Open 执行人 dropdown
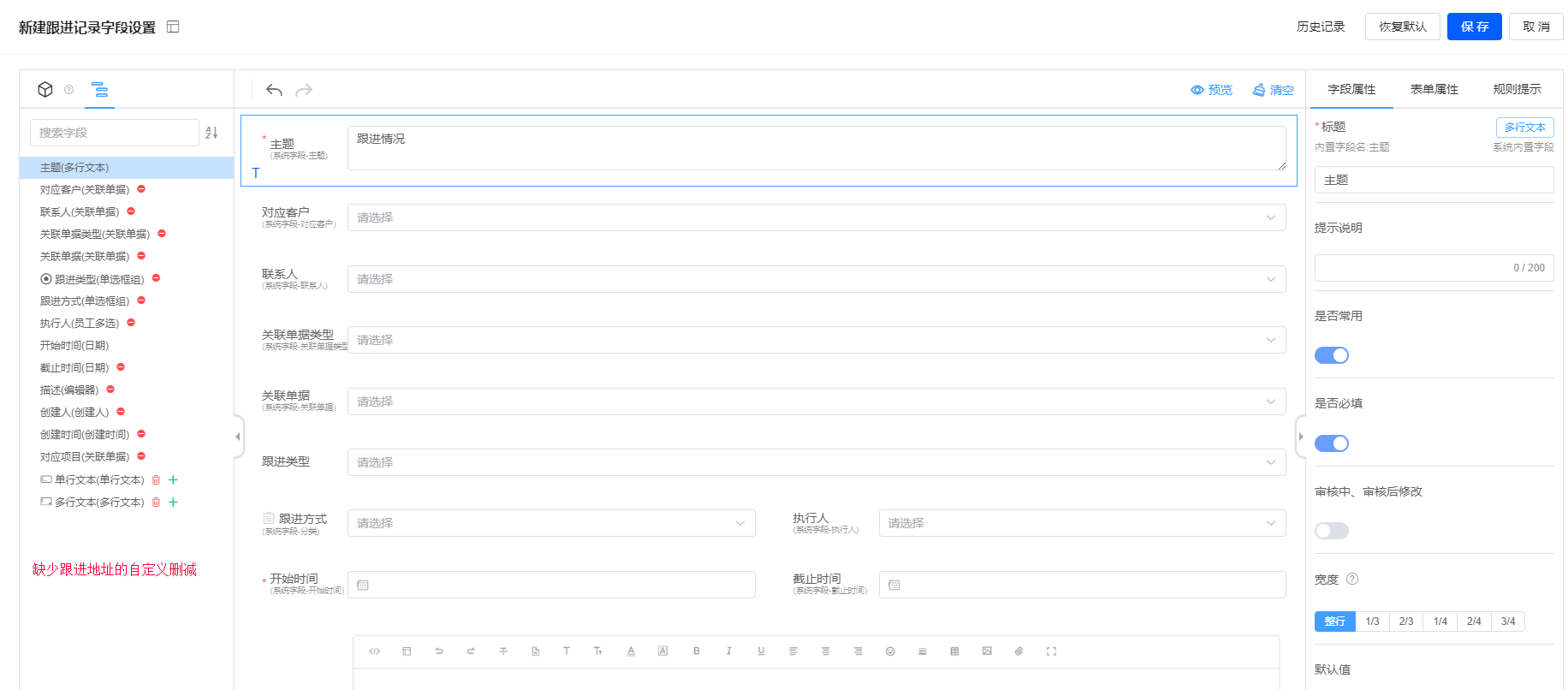Screen dimensions: 1568x690 point(1083,523)
